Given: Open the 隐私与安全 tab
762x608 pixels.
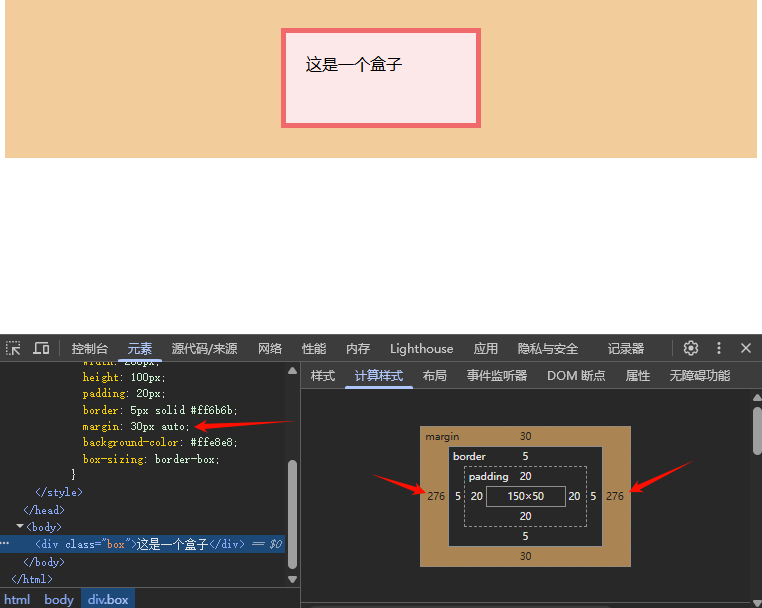Looking at the screenshot, I should 548,349.
